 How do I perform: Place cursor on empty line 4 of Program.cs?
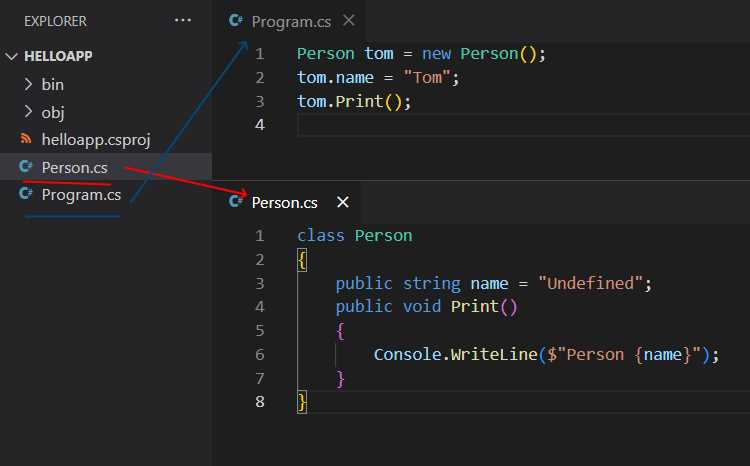point(523,125)
